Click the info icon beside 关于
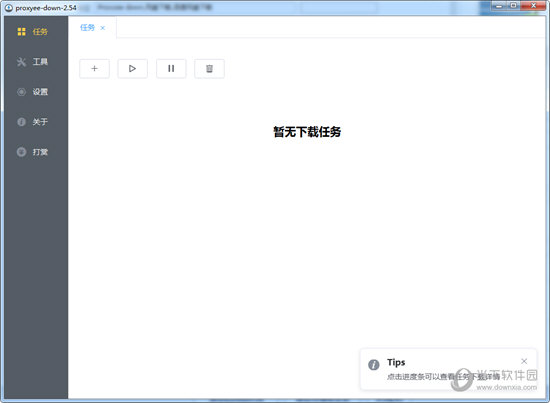 click(x=21, y=122)
